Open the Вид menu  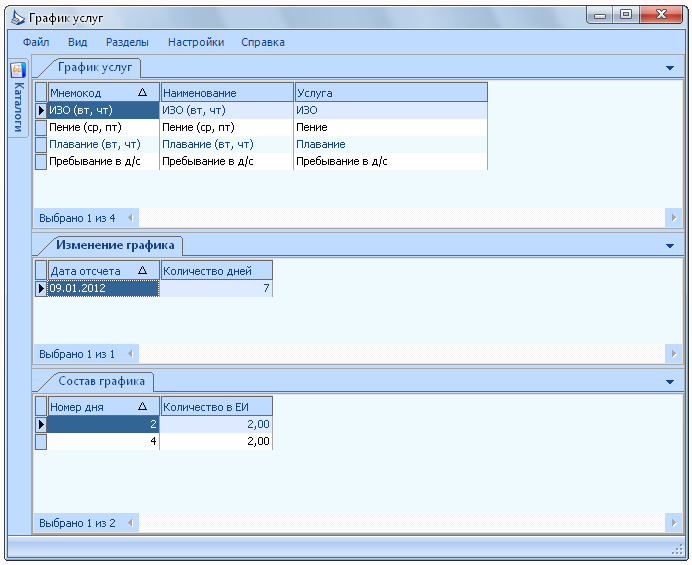pyautogui.click(x=78, y=42)
